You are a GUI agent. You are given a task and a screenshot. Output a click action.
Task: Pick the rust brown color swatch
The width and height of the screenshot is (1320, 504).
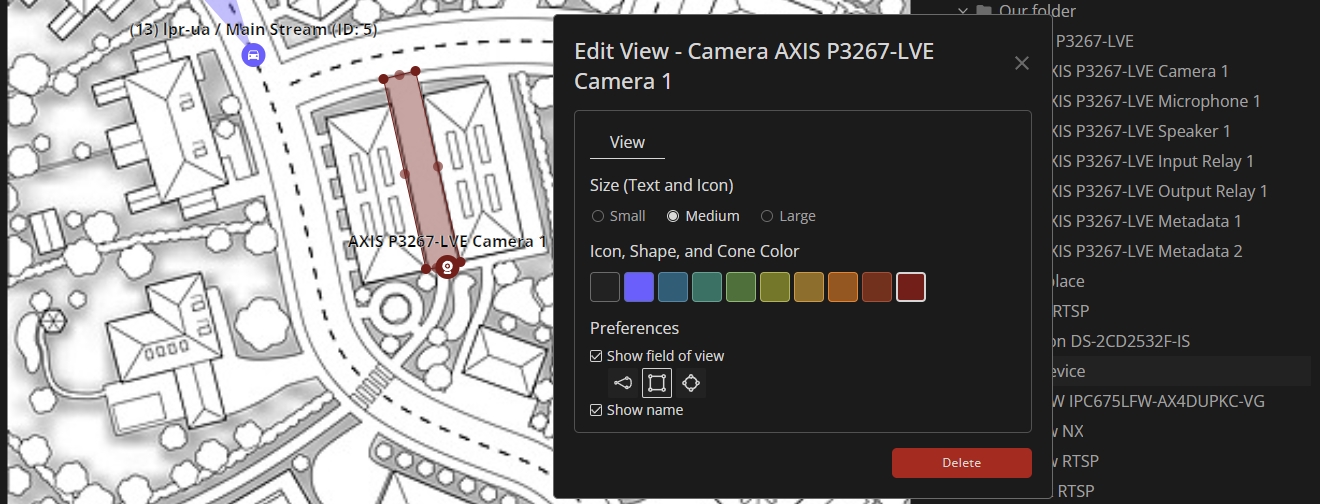(877, 287)
